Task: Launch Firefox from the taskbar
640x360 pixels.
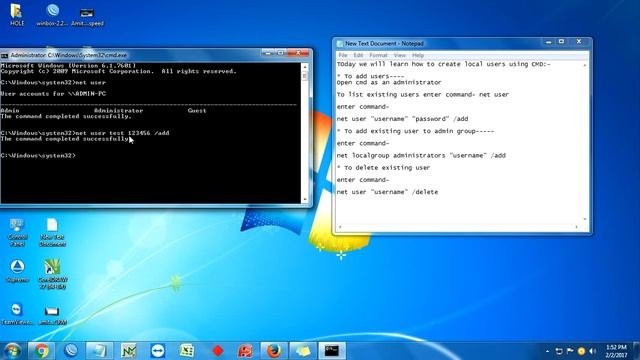Action: click(274, 351)
